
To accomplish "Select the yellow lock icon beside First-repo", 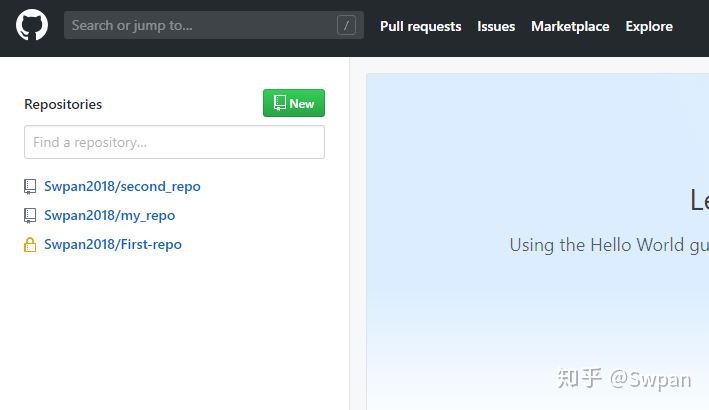I will point(30,245).
